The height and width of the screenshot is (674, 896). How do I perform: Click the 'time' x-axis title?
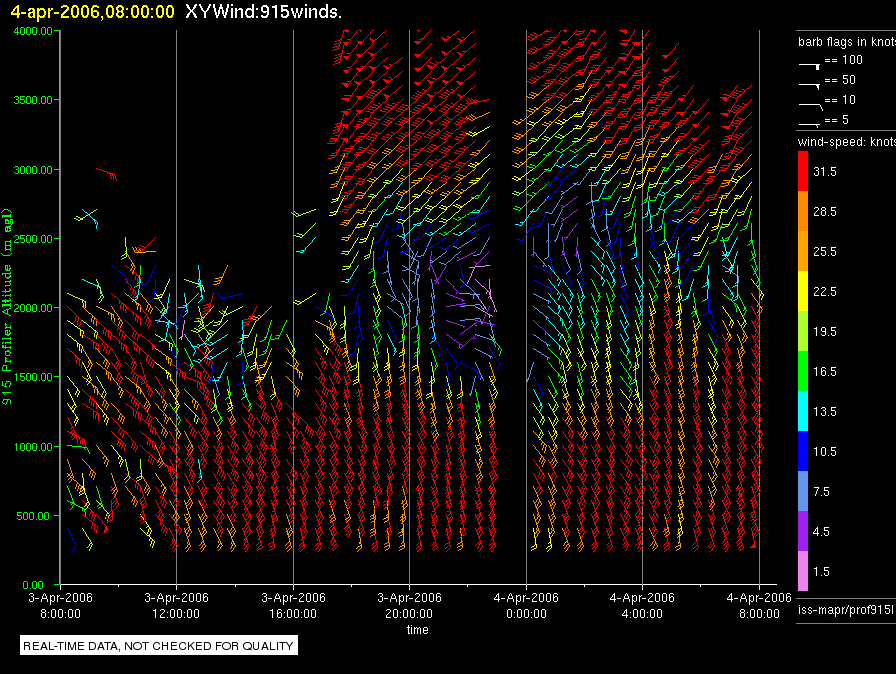click(x=418, y=629)
